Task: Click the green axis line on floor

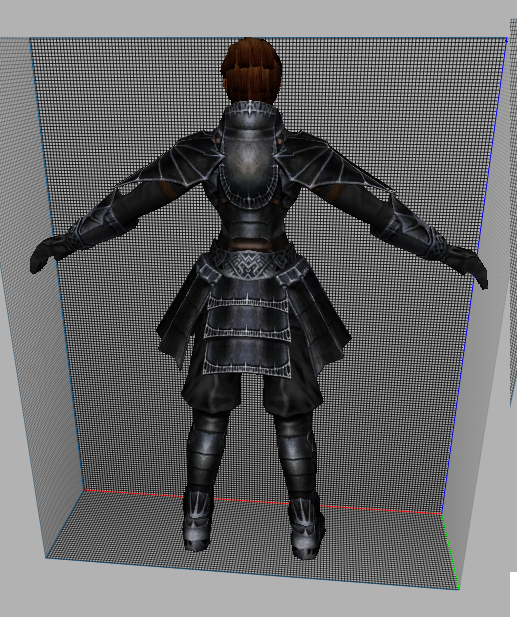Action: [x=450, y=552]
